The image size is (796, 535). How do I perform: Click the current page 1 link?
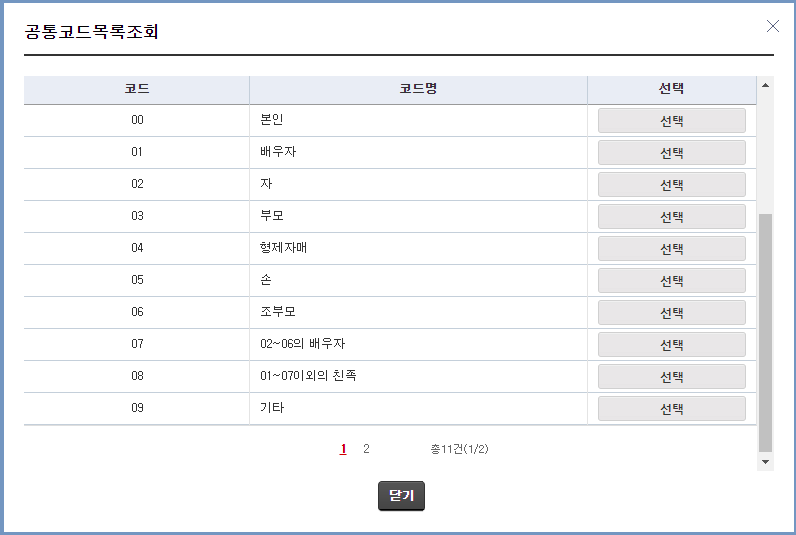(x=343, y=449)
